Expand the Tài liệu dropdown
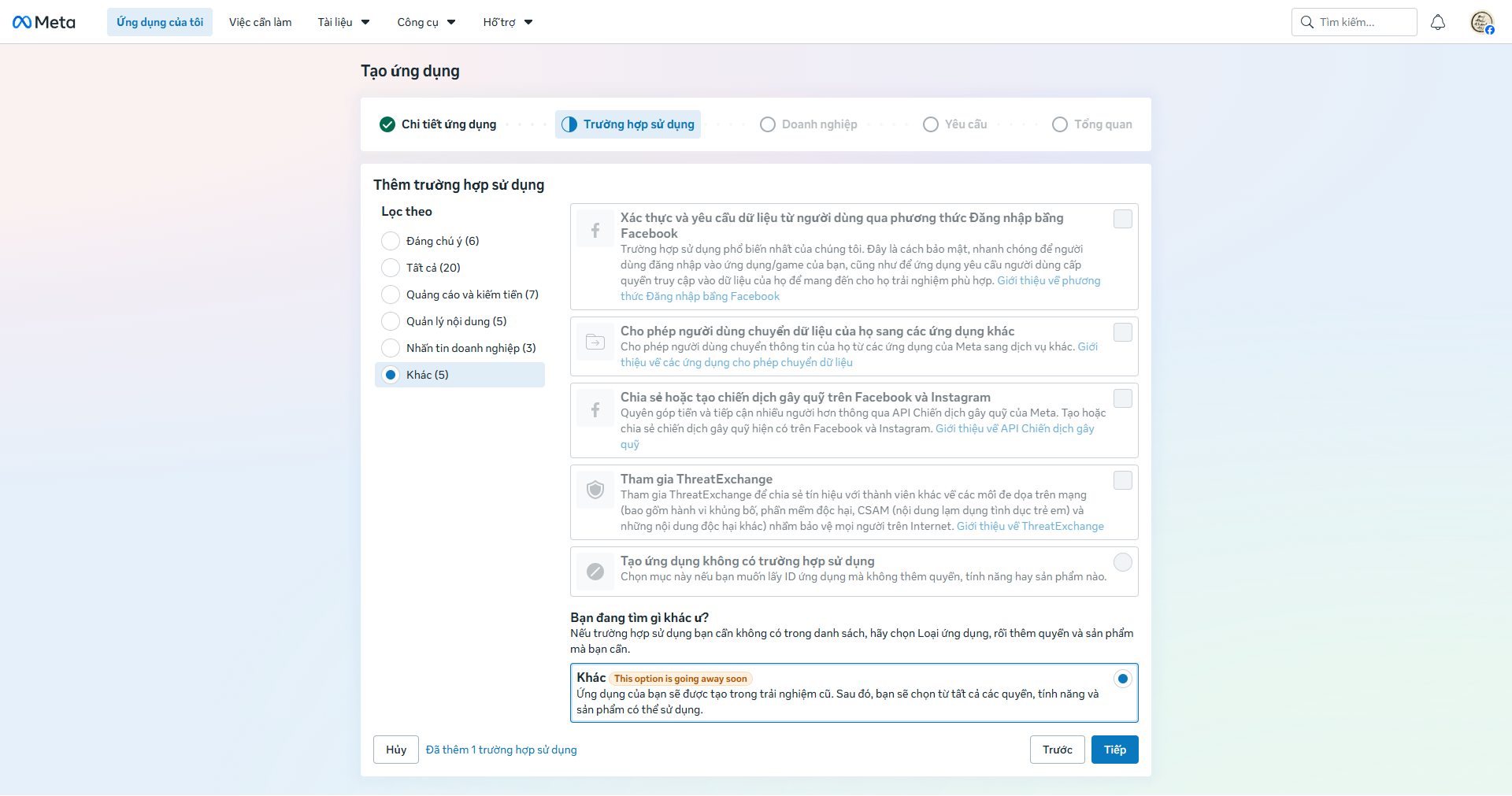Image resolution: width=1512 pixels, height=796 pixels. (x=344, y=22)
